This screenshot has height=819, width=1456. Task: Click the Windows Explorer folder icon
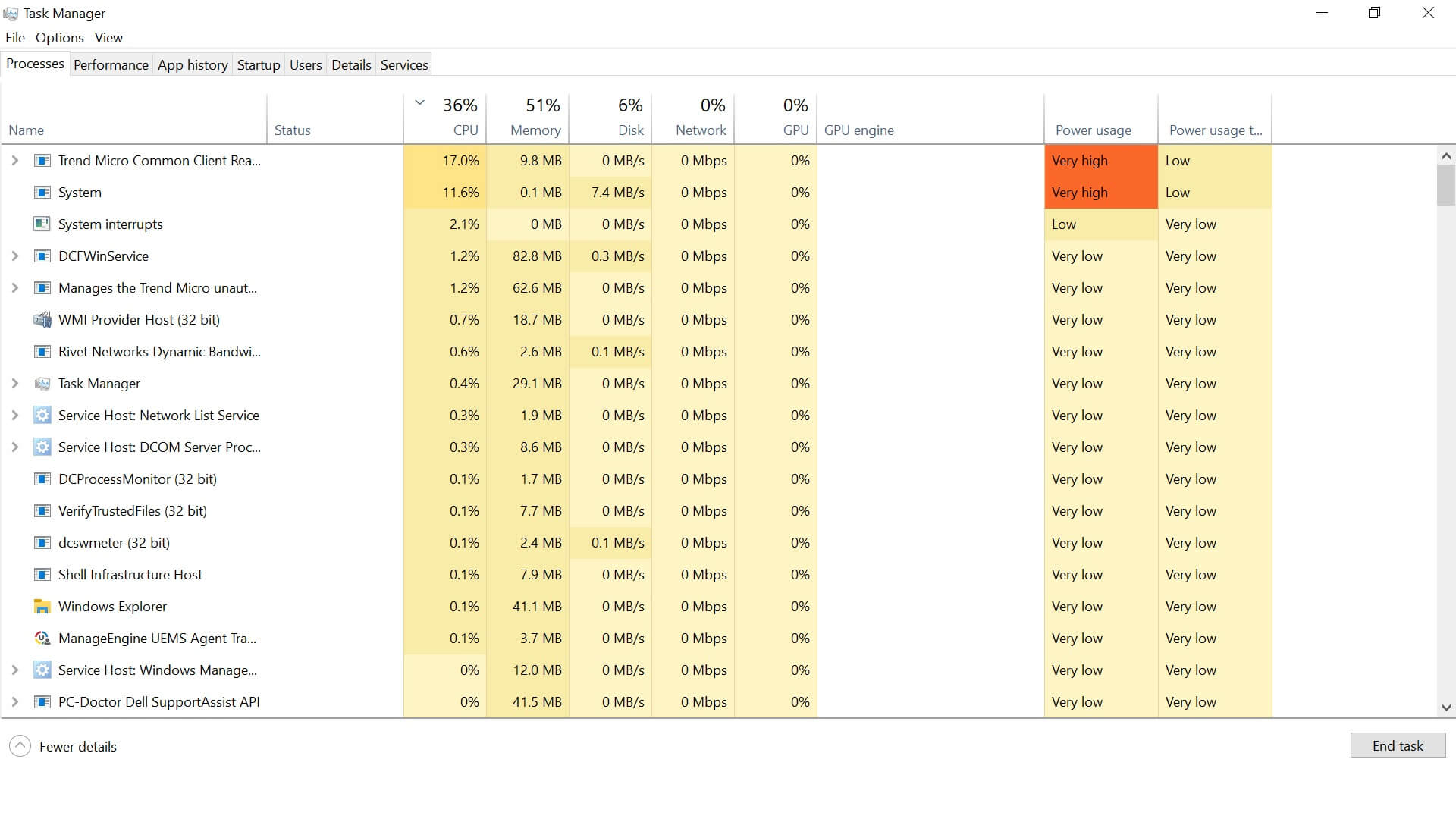pos(42,607)
